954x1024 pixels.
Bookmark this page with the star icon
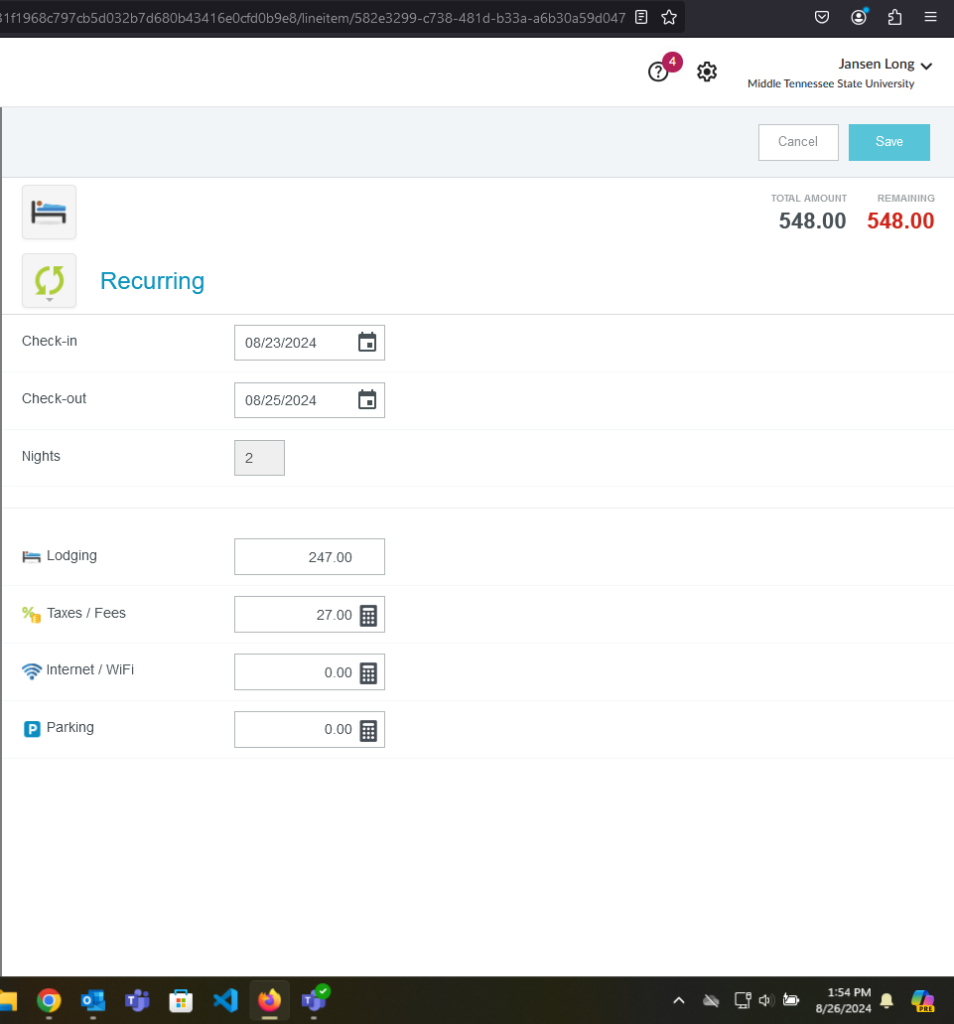tap(669, 18)
